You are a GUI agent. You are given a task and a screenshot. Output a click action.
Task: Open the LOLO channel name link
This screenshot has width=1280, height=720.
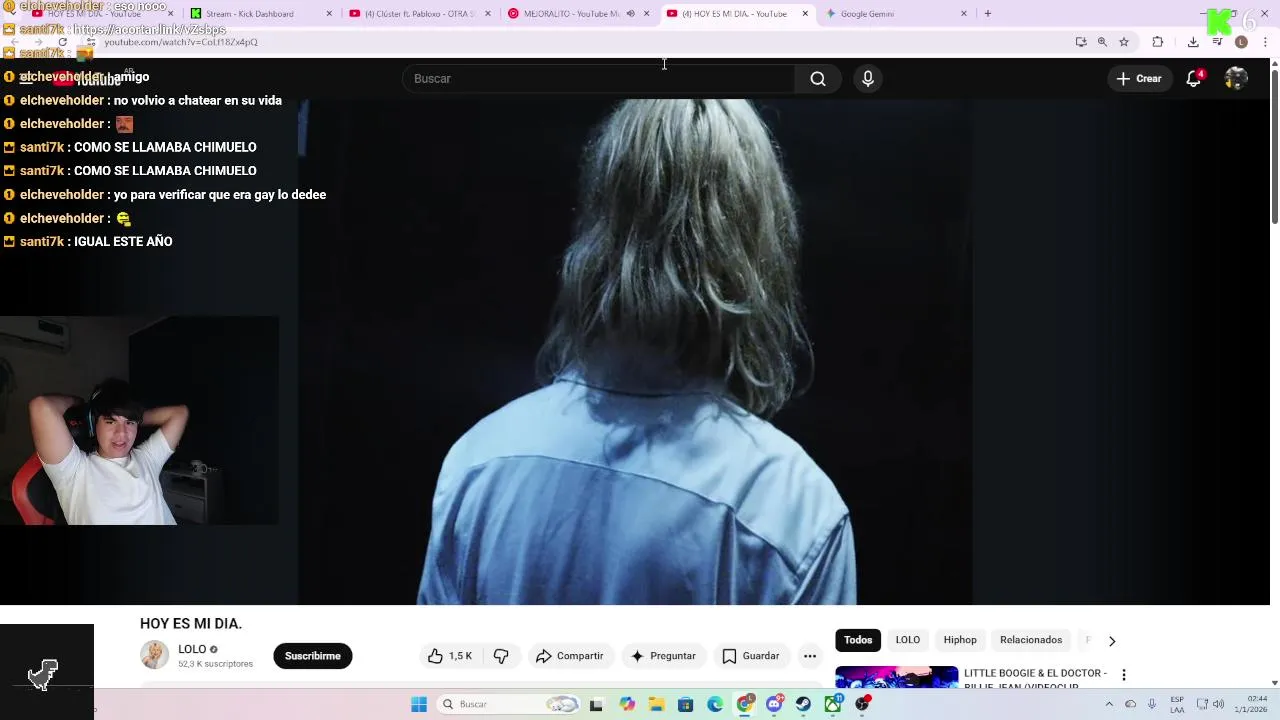pos(192,649)
